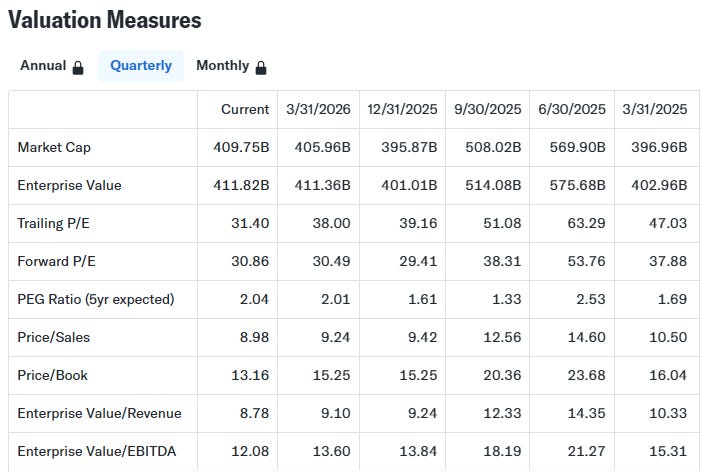Select Forward P/E value 53.76

(x=587, y=261)
